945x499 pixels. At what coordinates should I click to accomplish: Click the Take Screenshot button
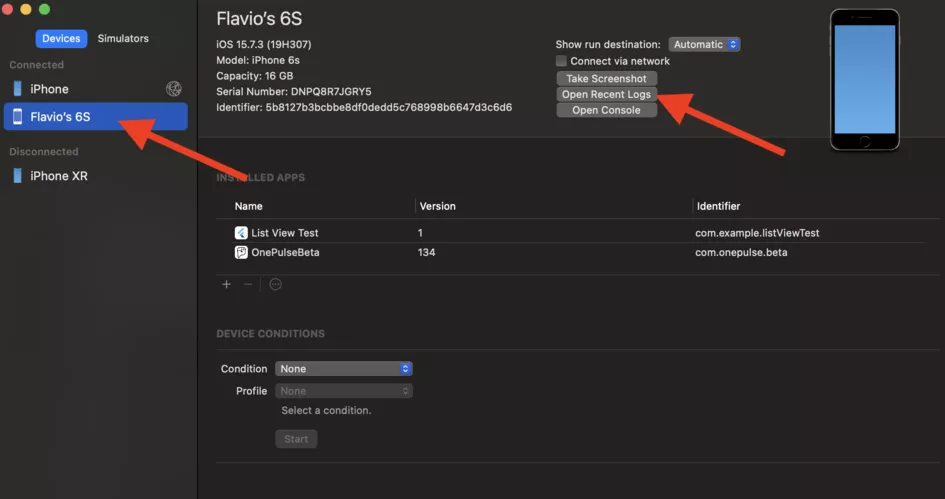click(606, 79)
